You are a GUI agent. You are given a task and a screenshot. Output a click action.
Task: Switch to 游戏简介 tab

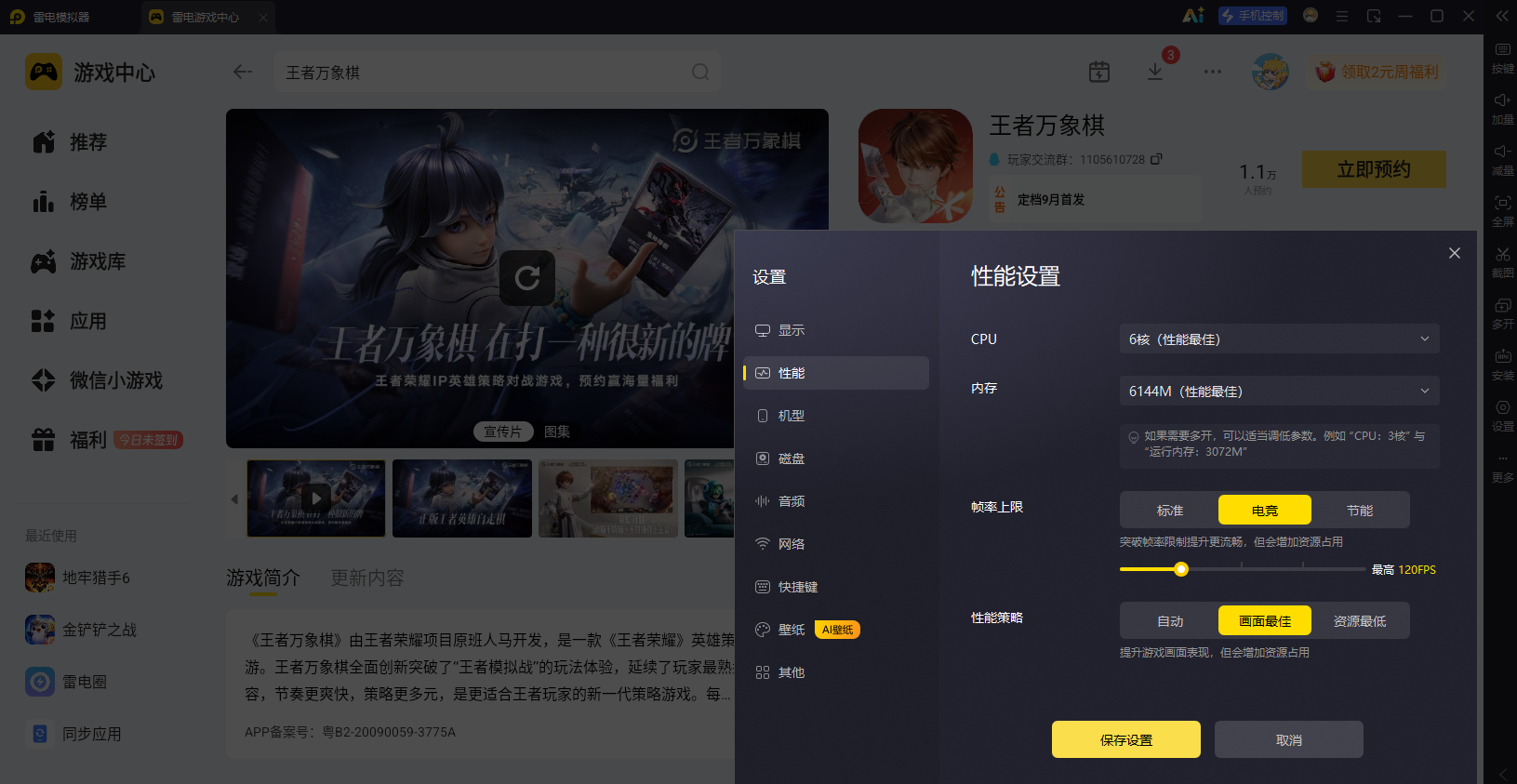(x=263, y=578)
